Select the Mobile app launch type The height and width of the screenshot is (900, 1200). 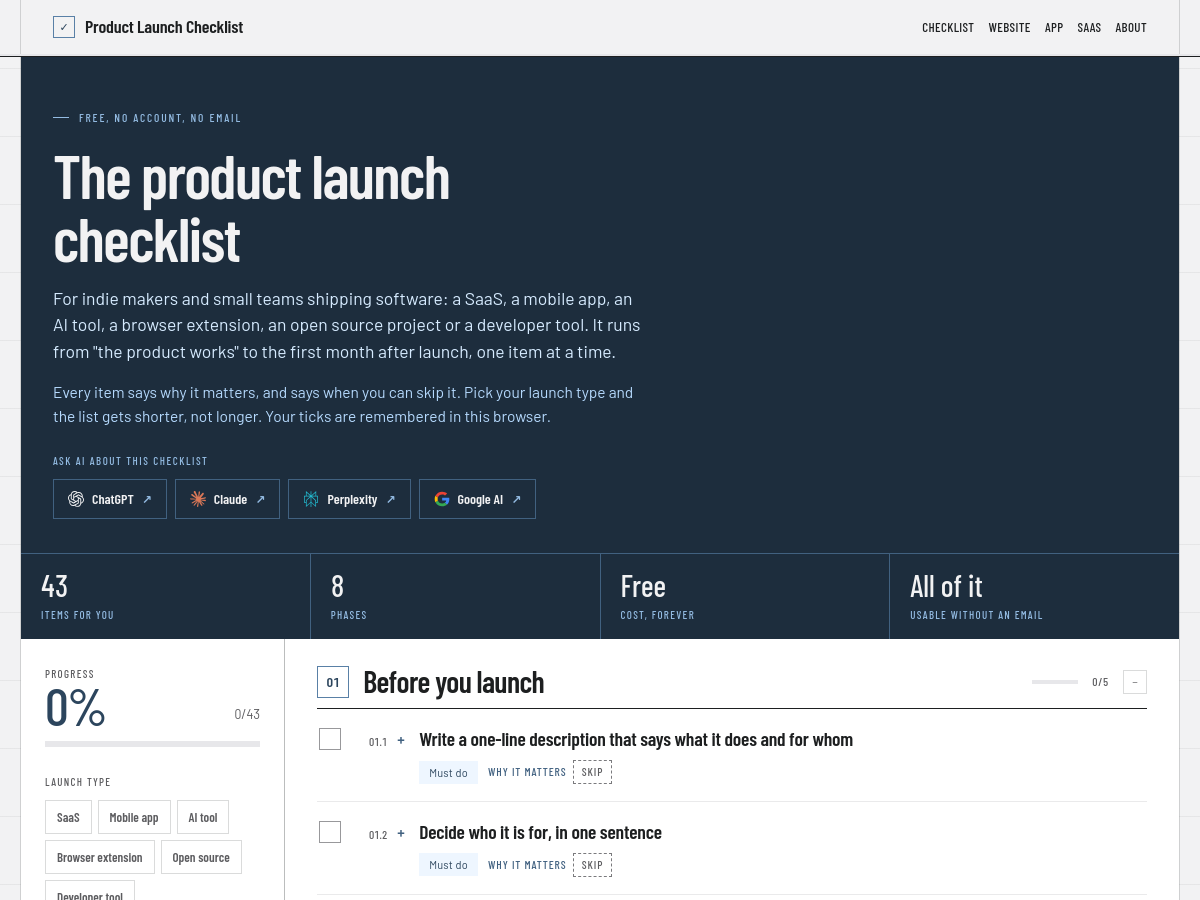pyautogui.click(x=134, y=817)
